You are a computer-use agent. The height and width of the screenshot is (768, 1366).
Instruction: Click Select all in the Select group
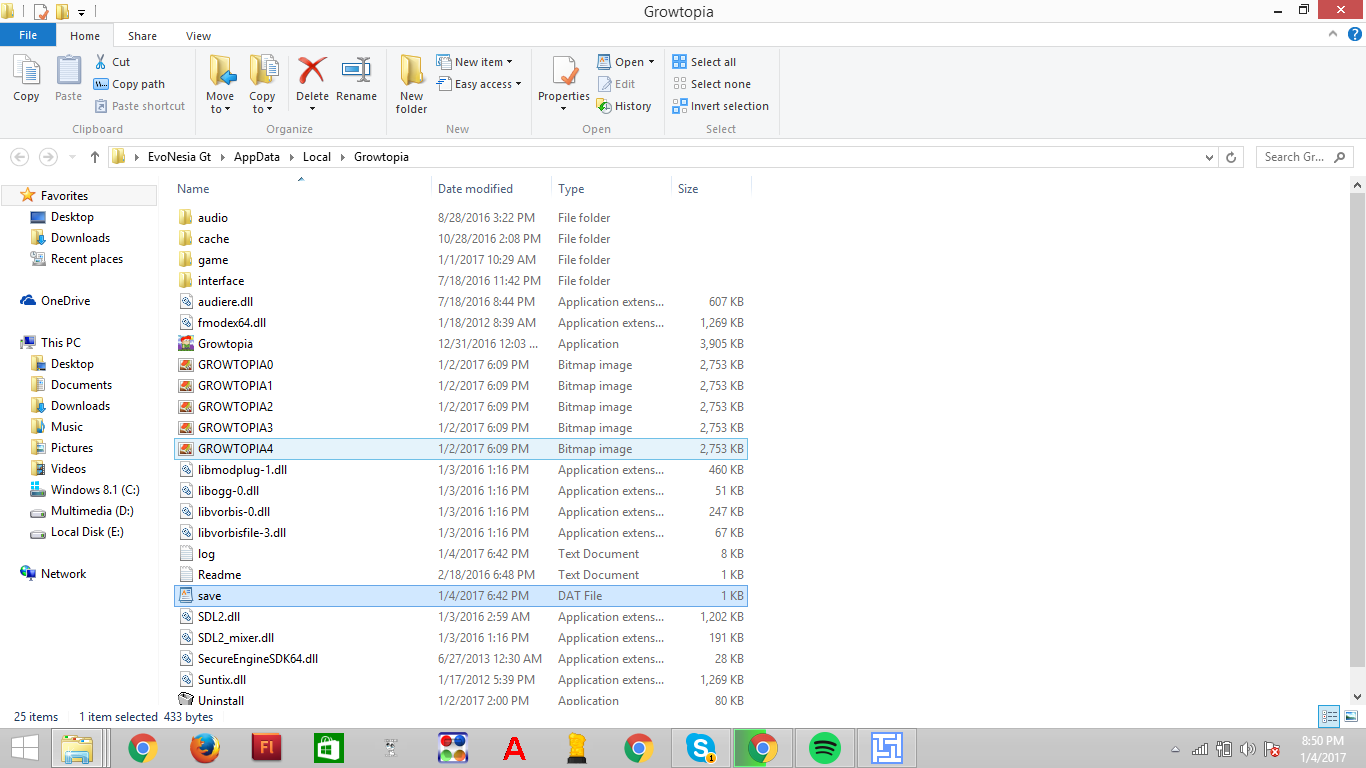pyautogui.click(x=704, y=62)
